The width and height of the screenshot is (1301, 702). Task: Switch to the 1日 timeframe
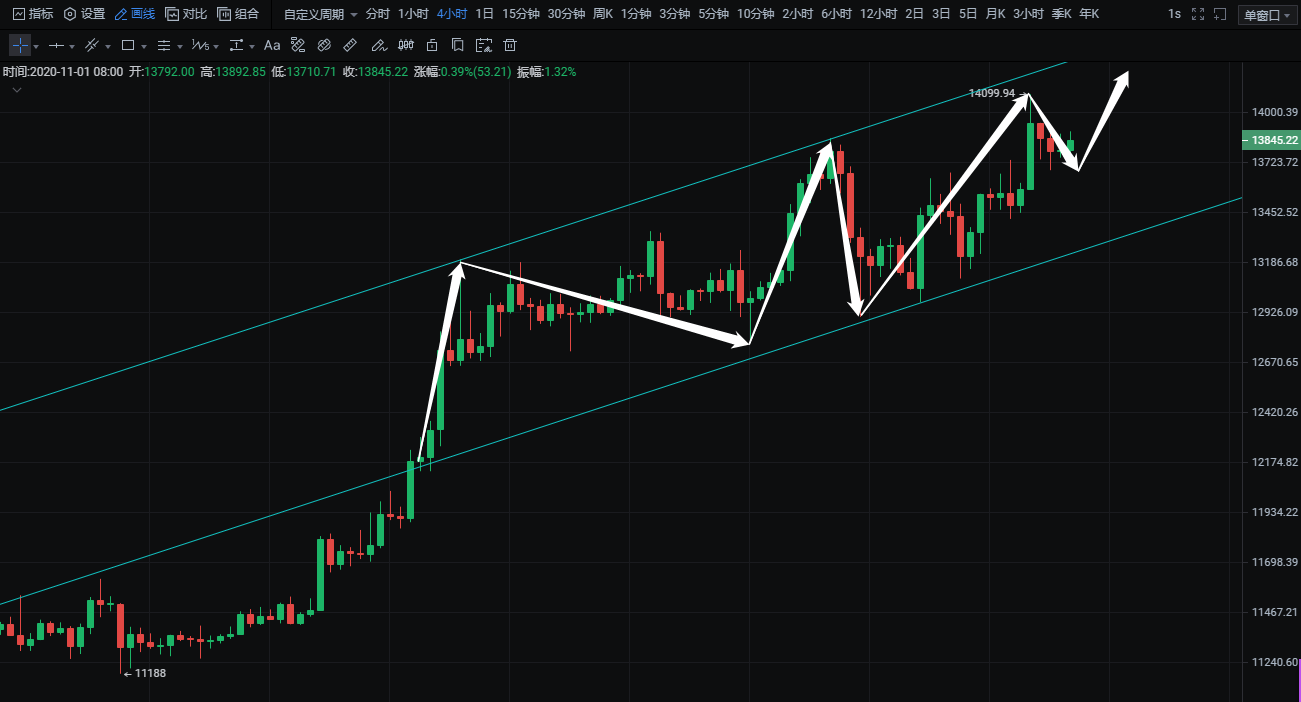click(x=484, y=14)
